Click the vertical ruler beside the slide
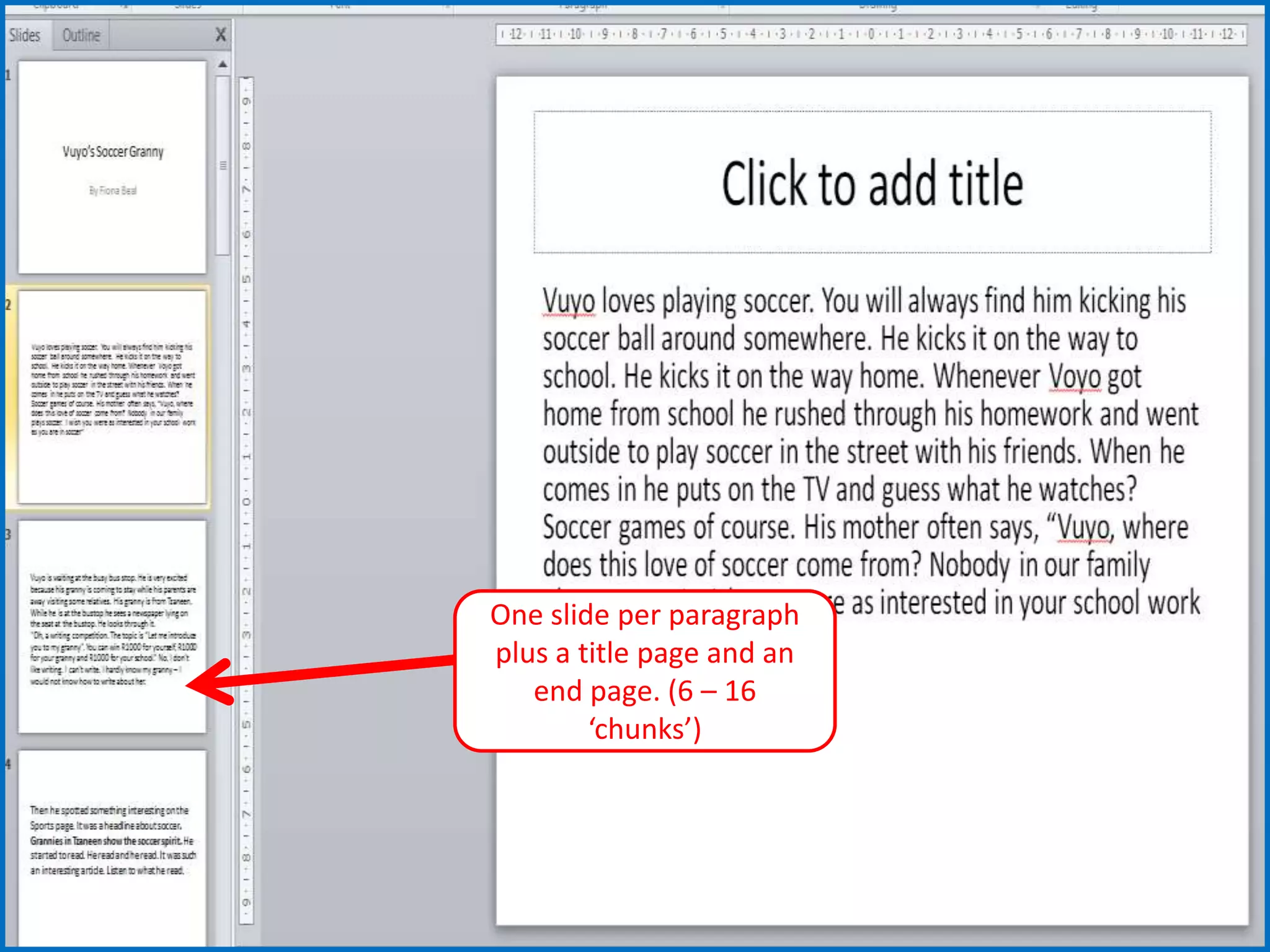The height and width of the screenshot is (952, 1270). click(x=246, y=500)
